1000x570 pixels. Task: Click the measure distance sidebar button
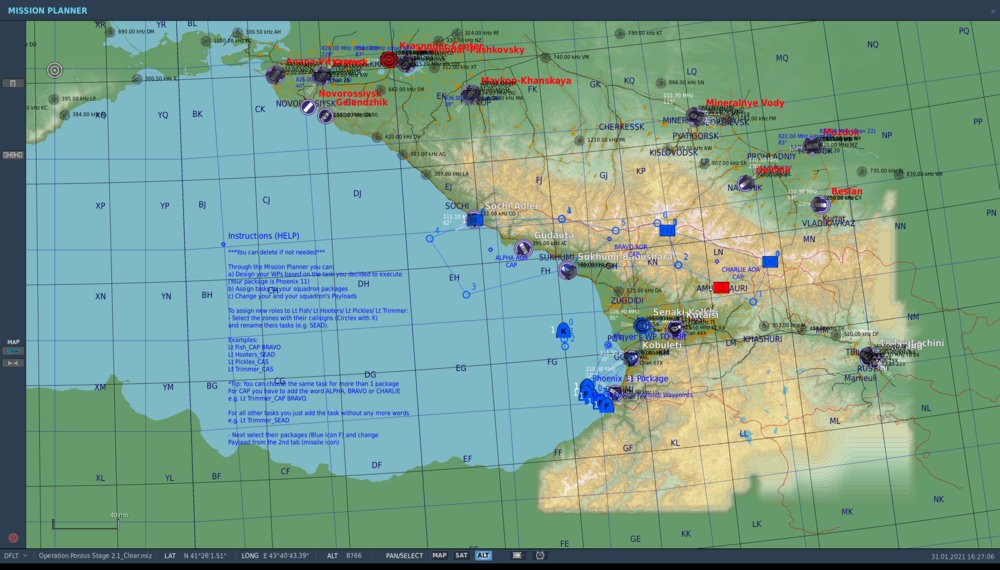coord(13,363)
